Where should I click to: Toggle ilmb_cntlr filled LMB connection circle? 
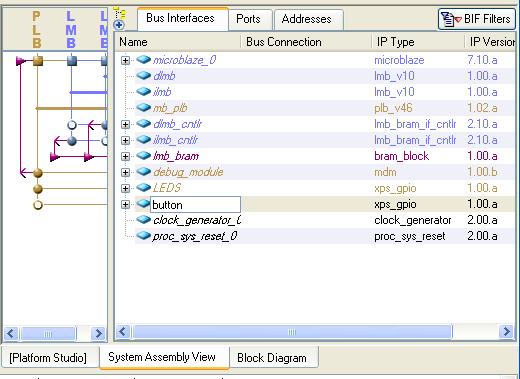[x=72, y=141]
